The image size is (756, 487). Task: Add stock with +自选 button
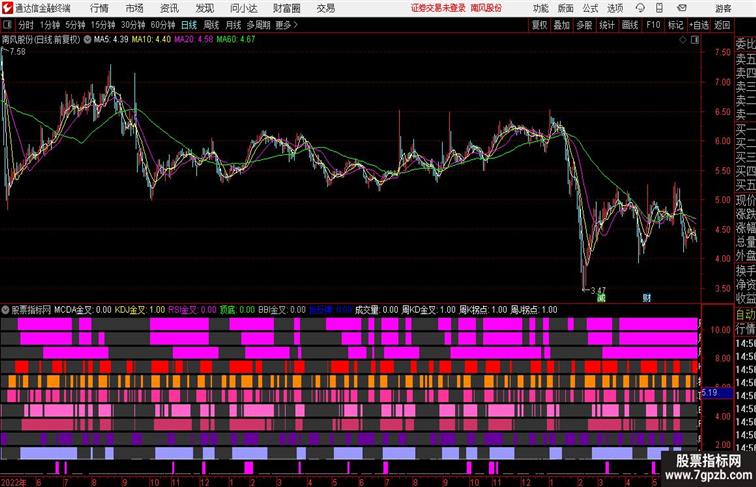pyautogui.click(x=699, y=25)
